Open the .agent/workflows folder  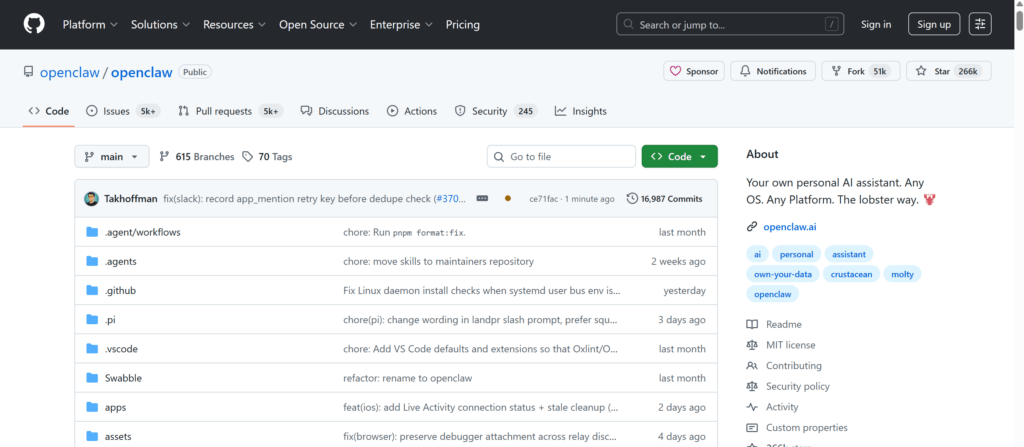tap(142, 232)
